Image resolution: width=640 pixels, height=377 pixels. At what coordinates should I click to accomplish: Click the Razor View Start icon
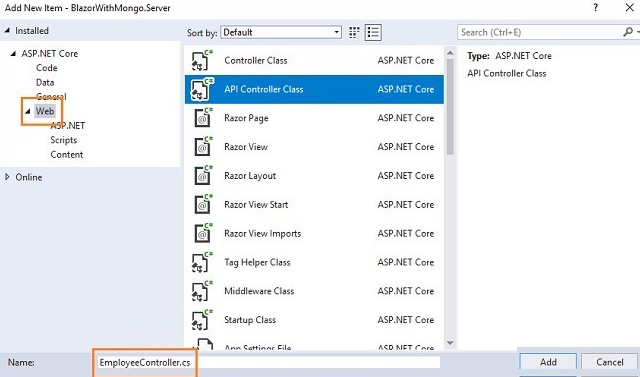tap(203, 205)
